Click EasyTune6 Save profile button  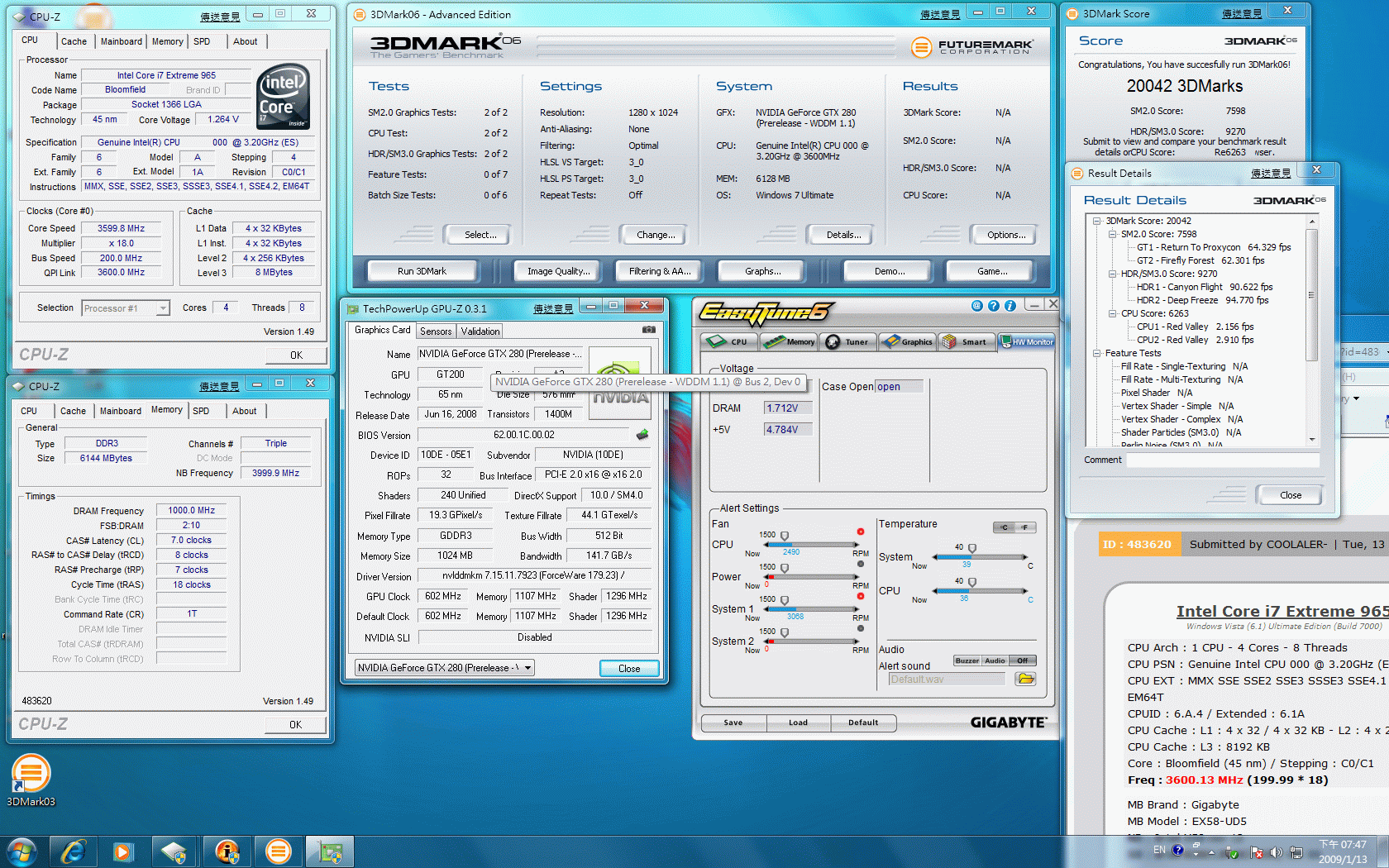tap(733, 723)
